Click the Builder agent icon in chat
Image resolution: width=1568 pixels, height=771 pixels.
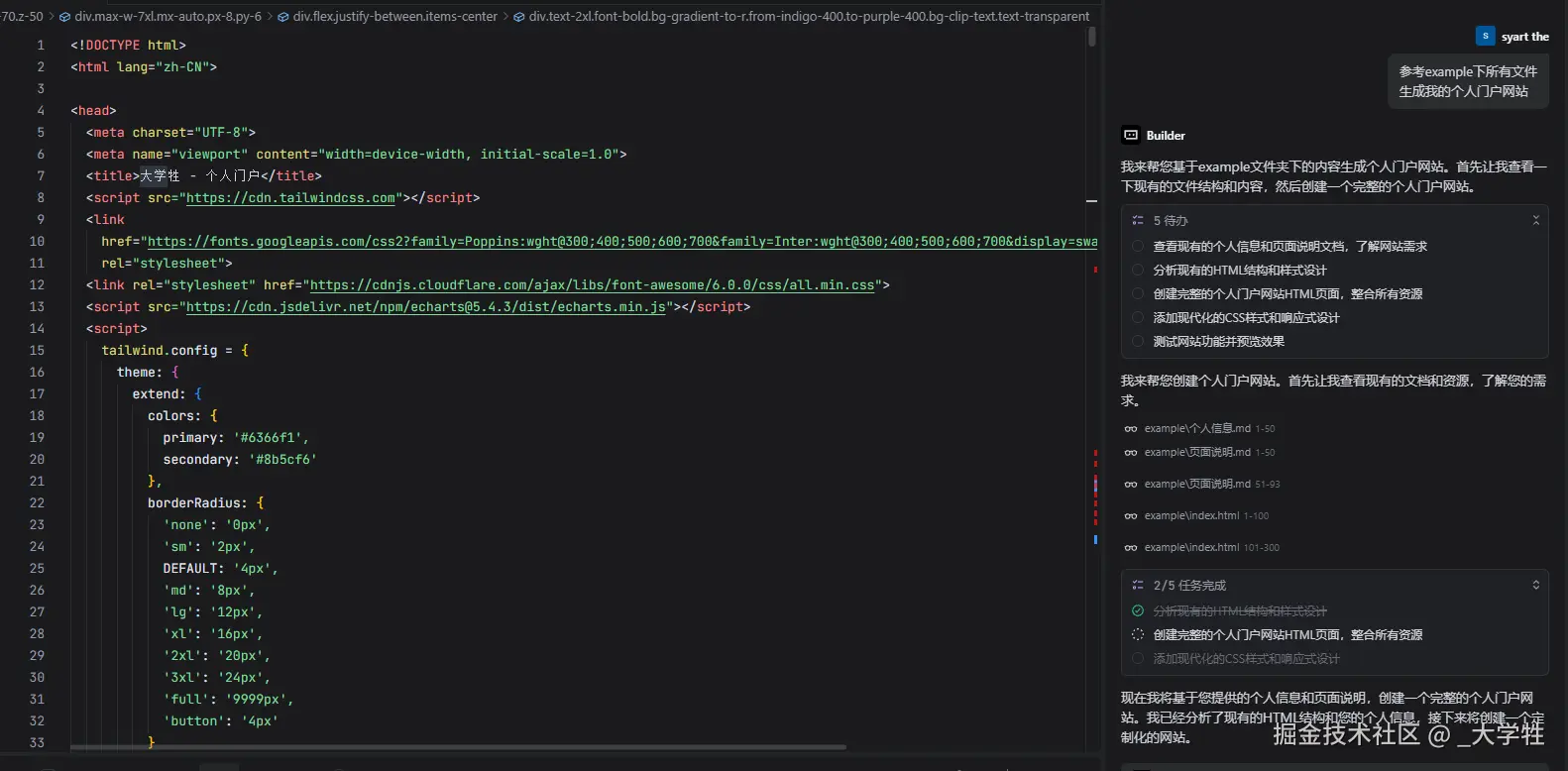[x=1131, y=135]
